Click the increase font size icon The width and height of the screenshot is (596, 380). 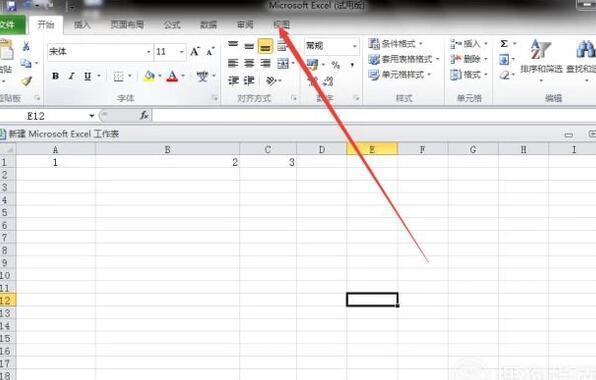pyautogui.click(x=195, y=51)
